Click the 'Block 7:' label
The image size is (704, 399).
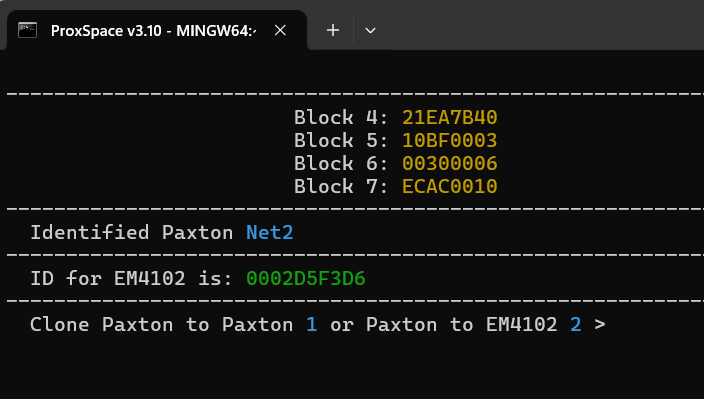(341, 186)
